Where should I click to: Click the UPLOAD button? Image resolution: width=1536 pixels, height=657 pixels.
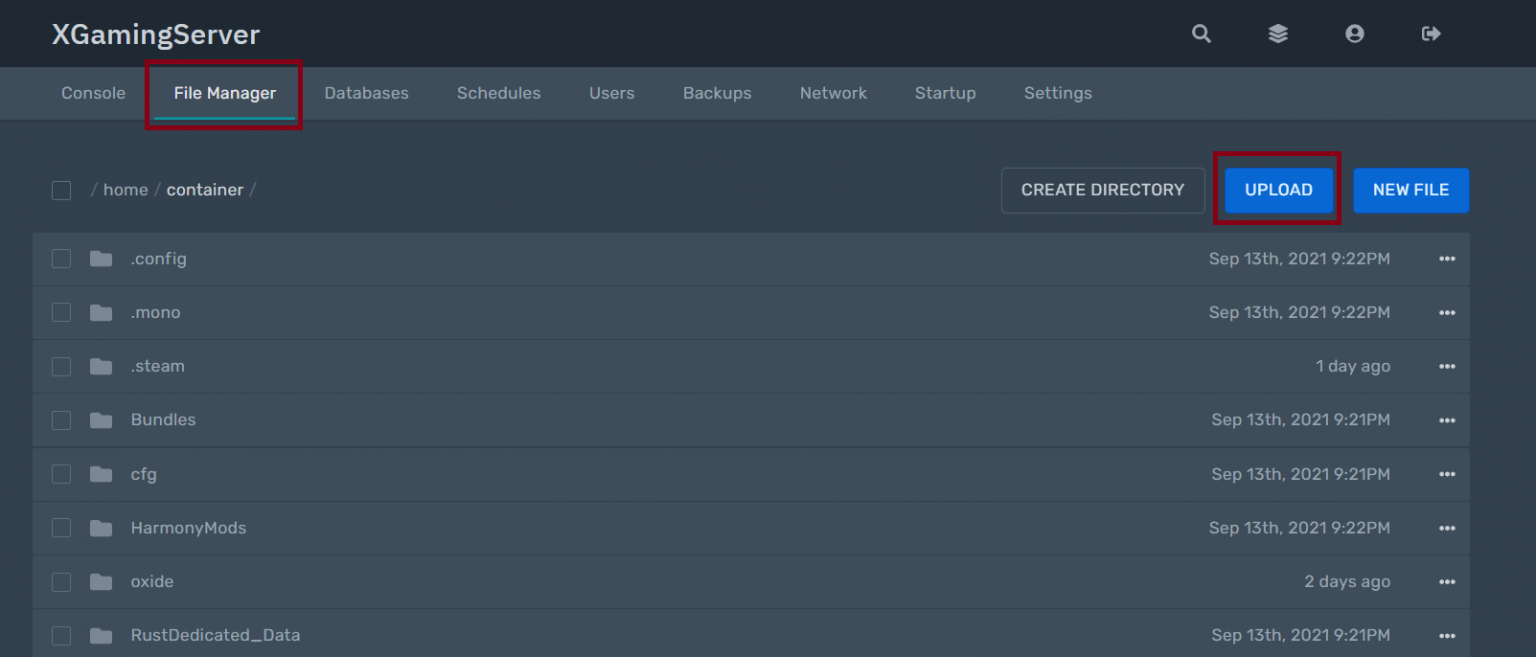click(x=1278, y=190)
